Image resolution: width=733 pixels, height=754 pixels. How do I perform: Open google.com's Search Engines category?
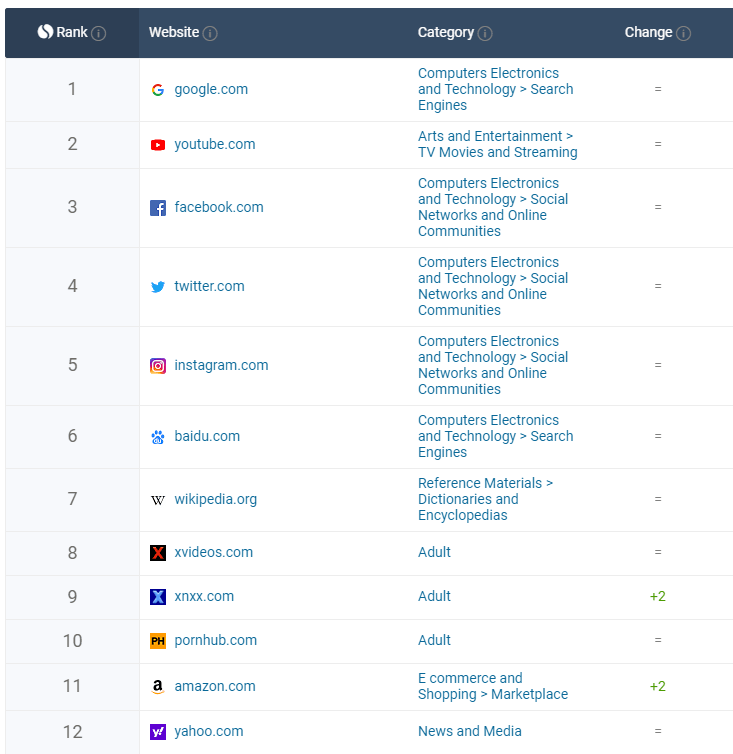point(495,89)
